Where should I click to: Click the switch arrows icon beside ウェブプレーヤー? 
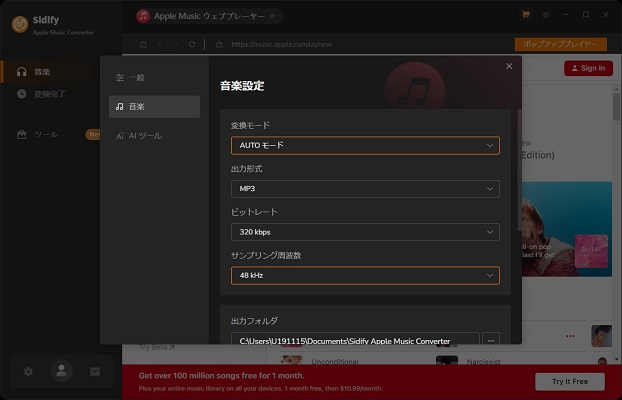(x=273, y=16)
